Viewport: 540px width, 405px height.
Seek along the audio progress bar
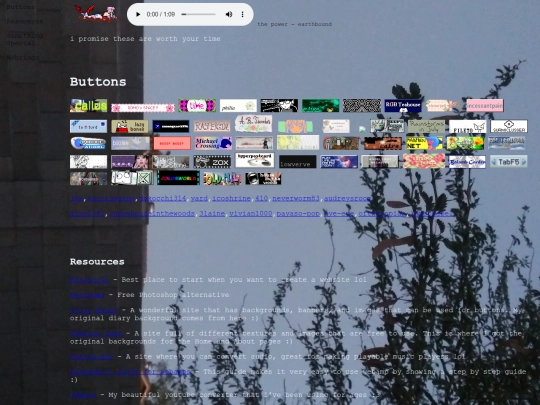click(x=198, y=14)
